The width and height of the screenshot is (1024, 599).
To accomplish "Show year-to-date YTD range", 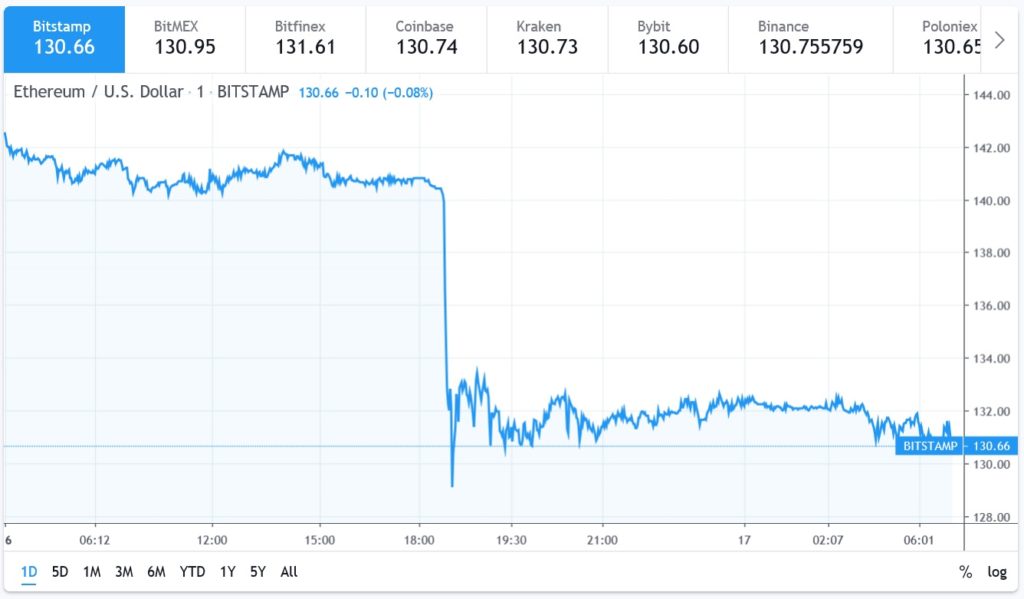I will pyautogui.click(x=192, y=572).
